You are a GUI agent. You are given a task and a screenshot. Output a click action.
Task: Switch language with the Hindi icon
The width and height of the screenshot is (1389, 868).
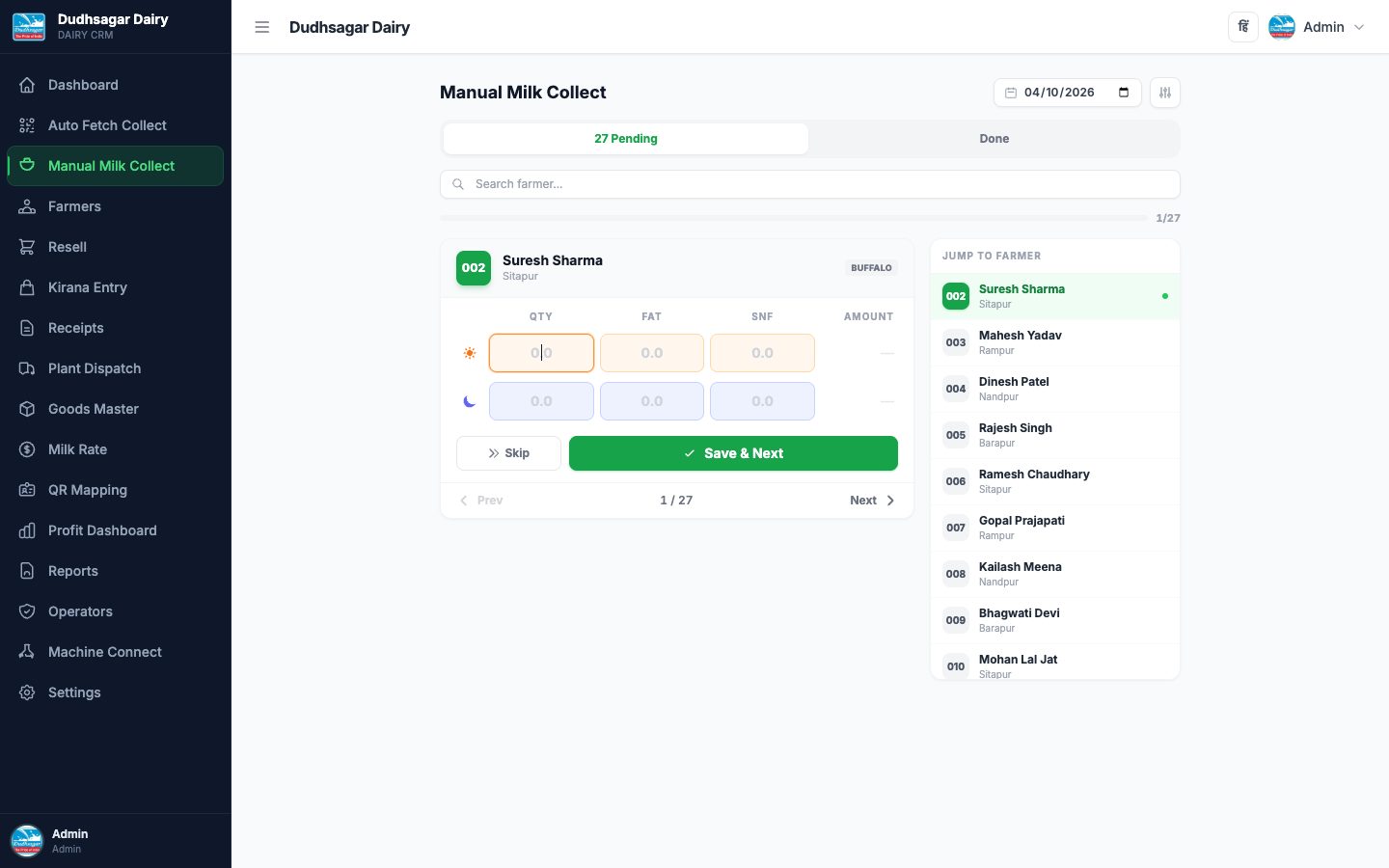1243,27
